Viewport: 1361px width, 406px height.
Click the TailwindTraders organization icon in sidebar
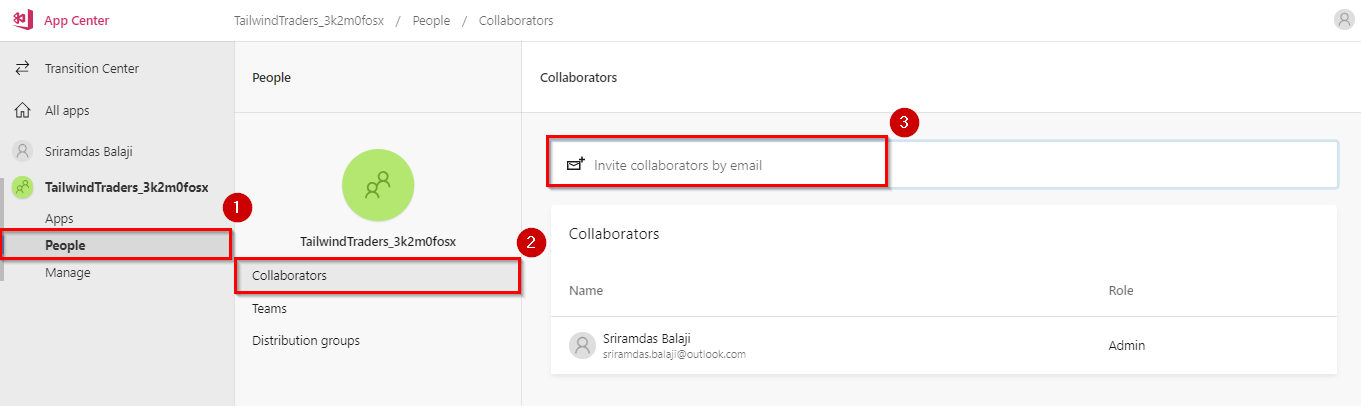pyautogui.click(x=22, y=187)
